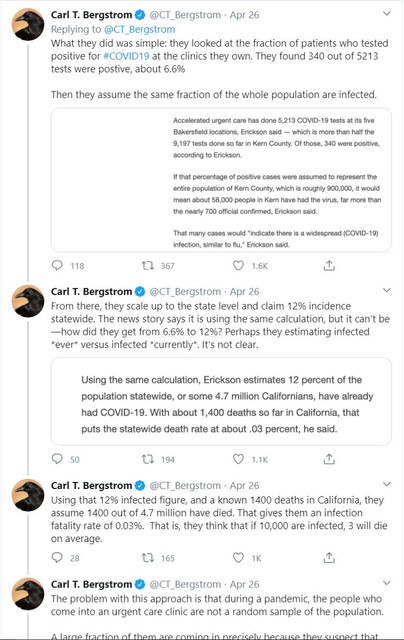Viewport: 404px width, 640px height.
Task: Like the tweet with 1.6K likes
Action: (x=238, y=266)
